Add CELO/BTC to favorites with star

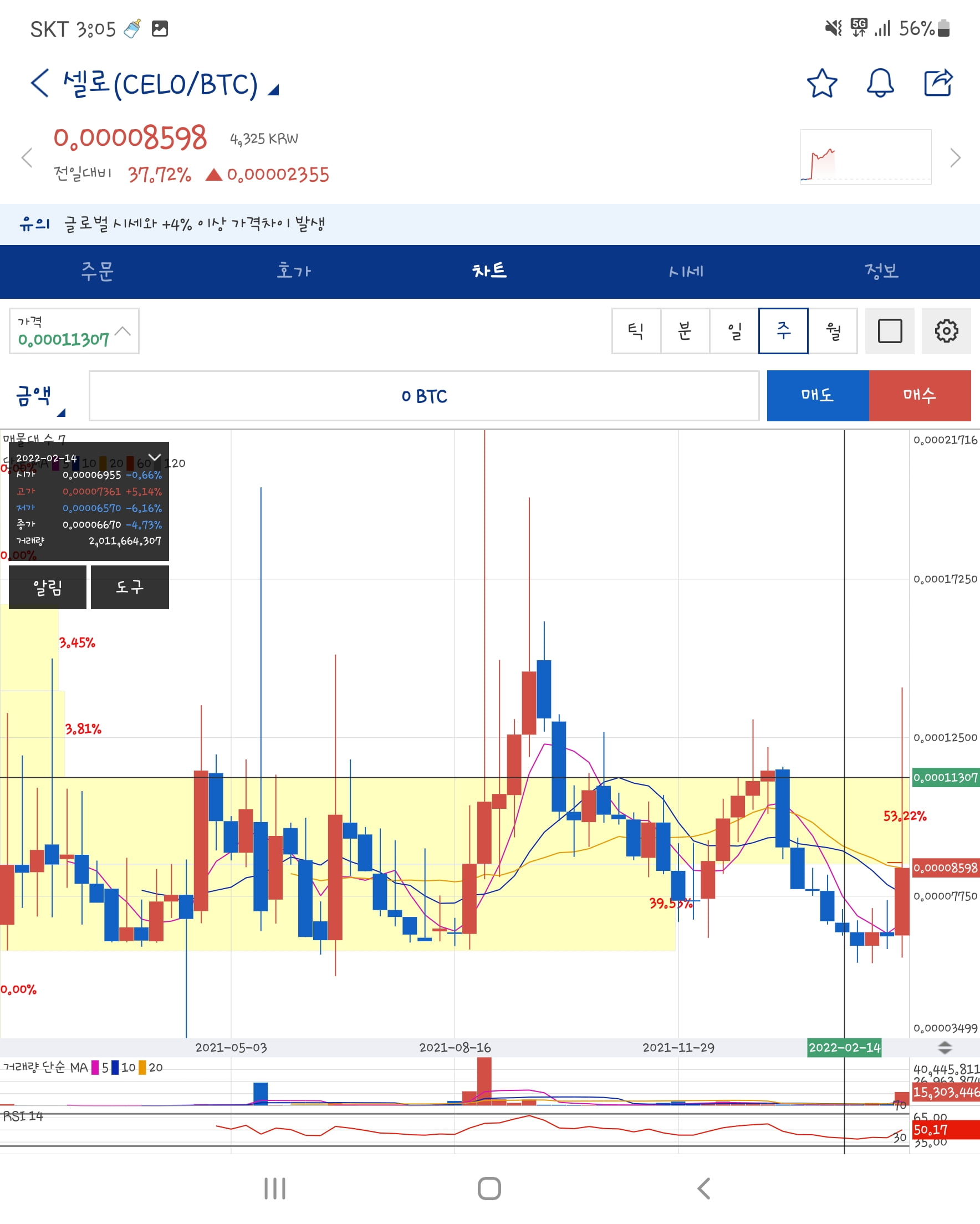821,84
